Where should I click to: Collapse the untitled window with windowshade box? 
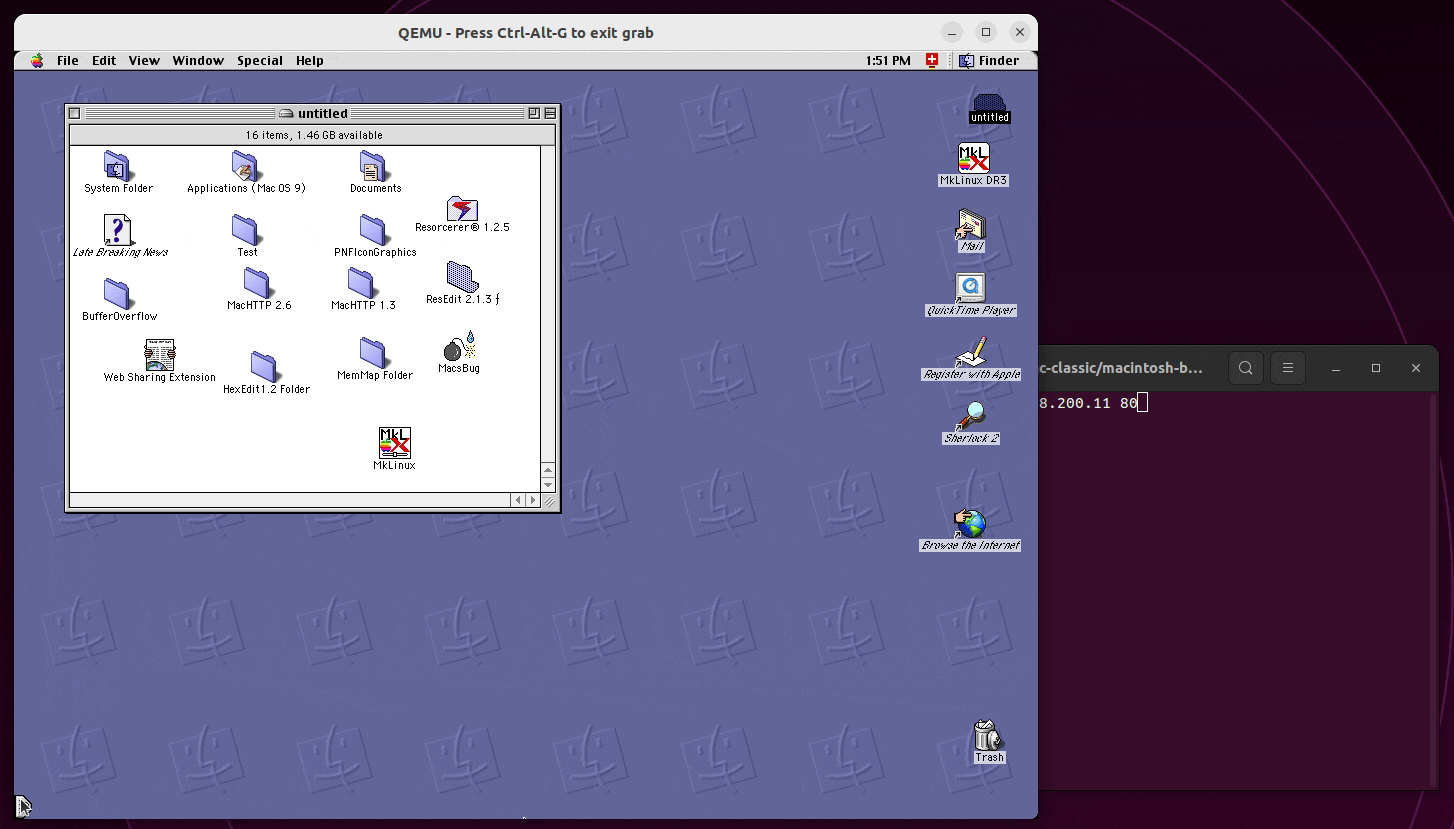[x=550, y=113]
